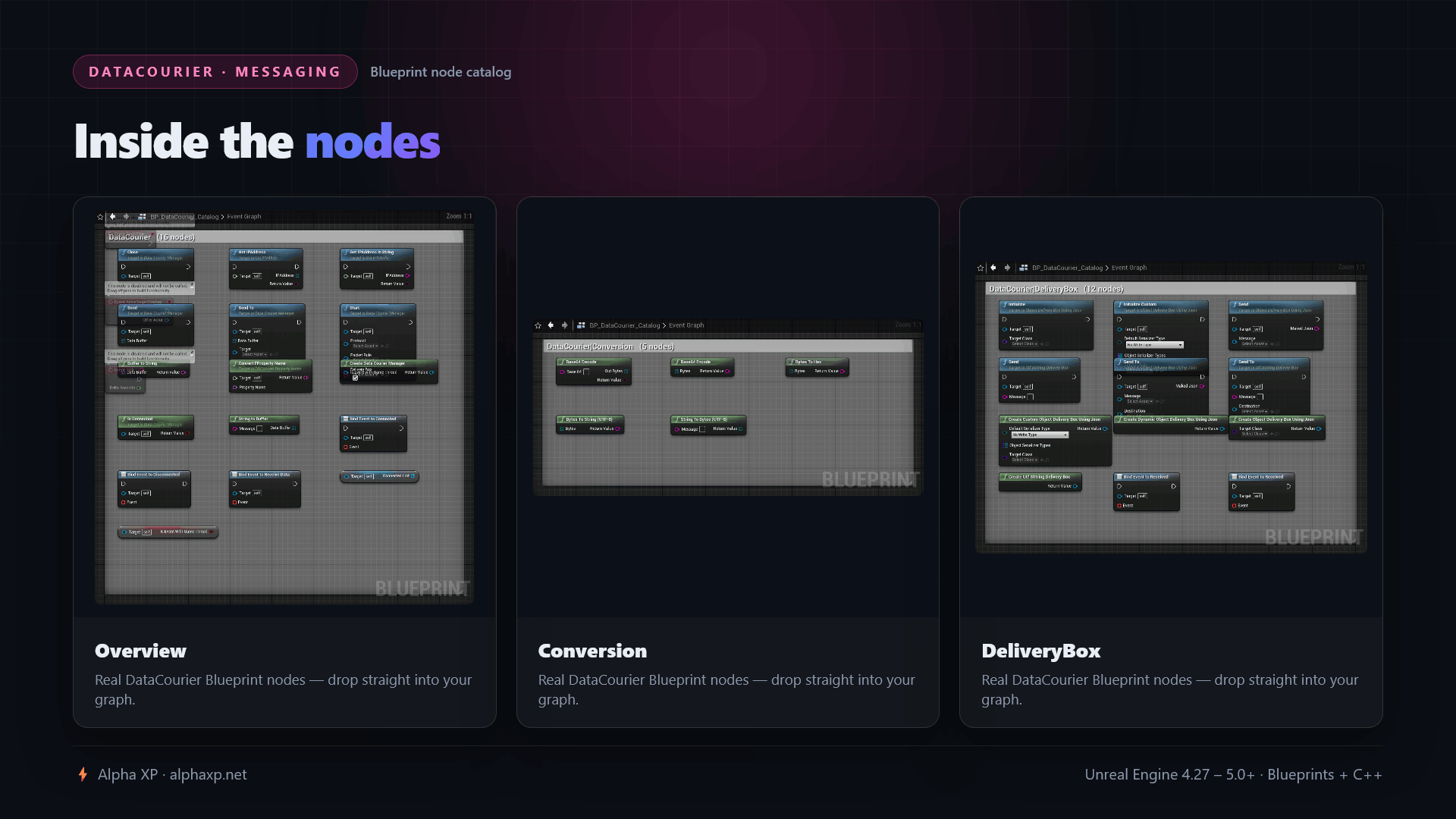Click the Return Value pin on the Create Utf 8String Delivery Box node

click(1075, 486)
